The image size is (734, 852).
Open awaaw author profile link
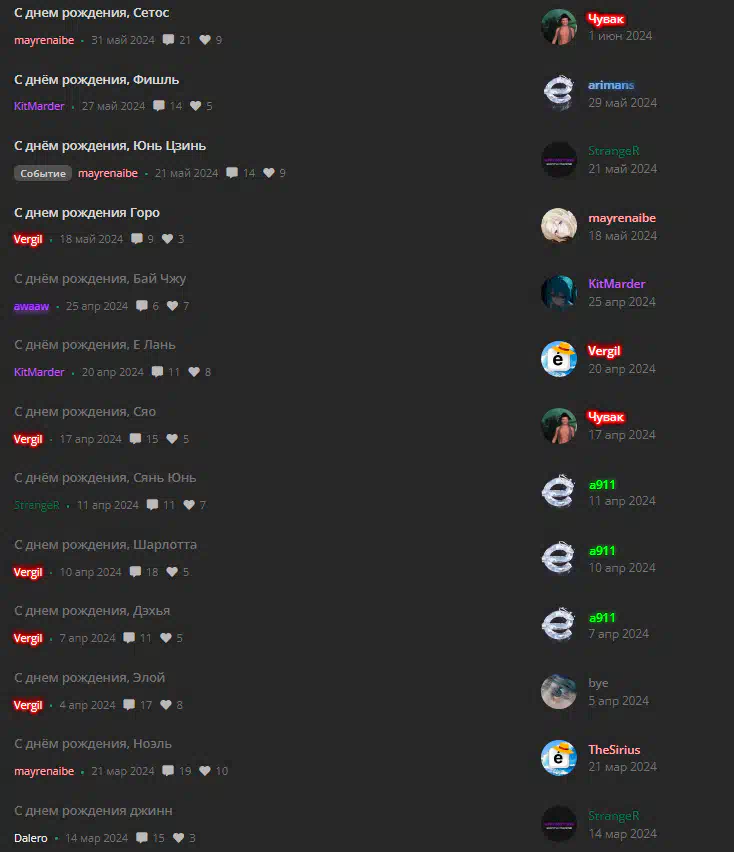[32, 306]
